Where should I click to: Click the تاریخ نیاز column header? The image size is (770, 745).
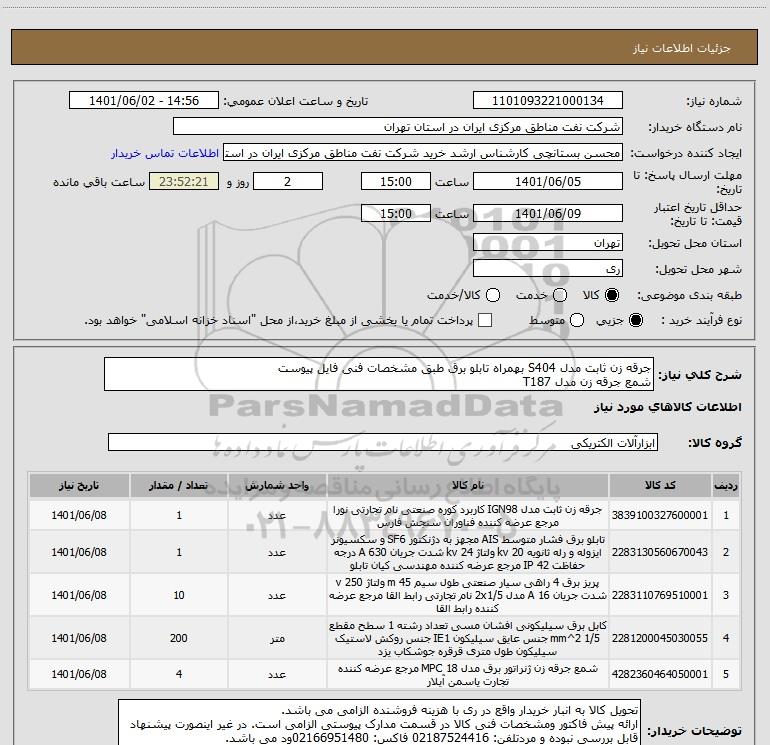pos(79,486)
